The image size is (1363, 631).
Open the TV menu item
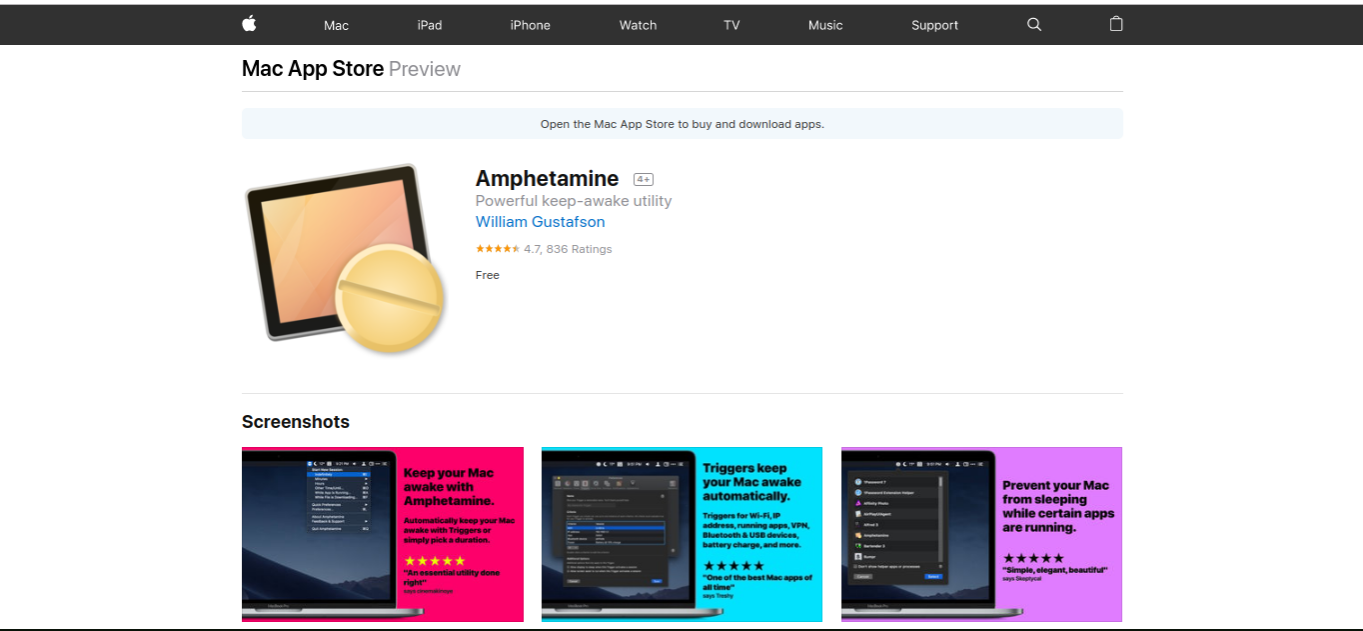[x=732, y=25]
